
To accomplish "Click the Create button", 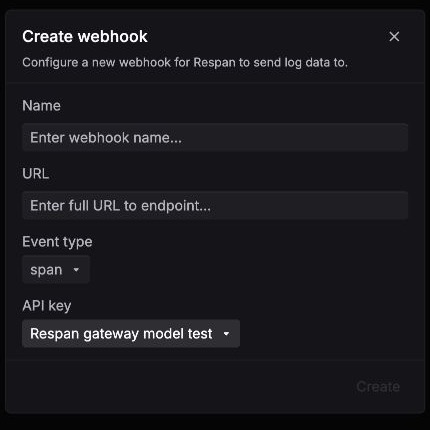I will tap(378, 387).
